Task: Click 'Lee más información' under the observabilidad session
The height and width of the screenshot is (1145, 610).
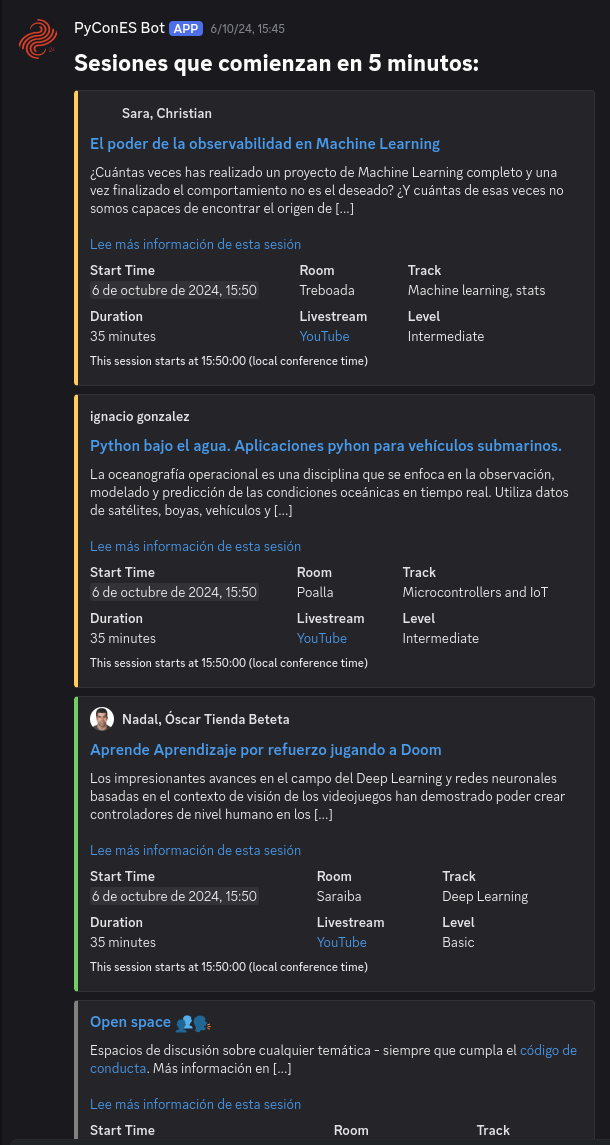Action: (195, 244)
